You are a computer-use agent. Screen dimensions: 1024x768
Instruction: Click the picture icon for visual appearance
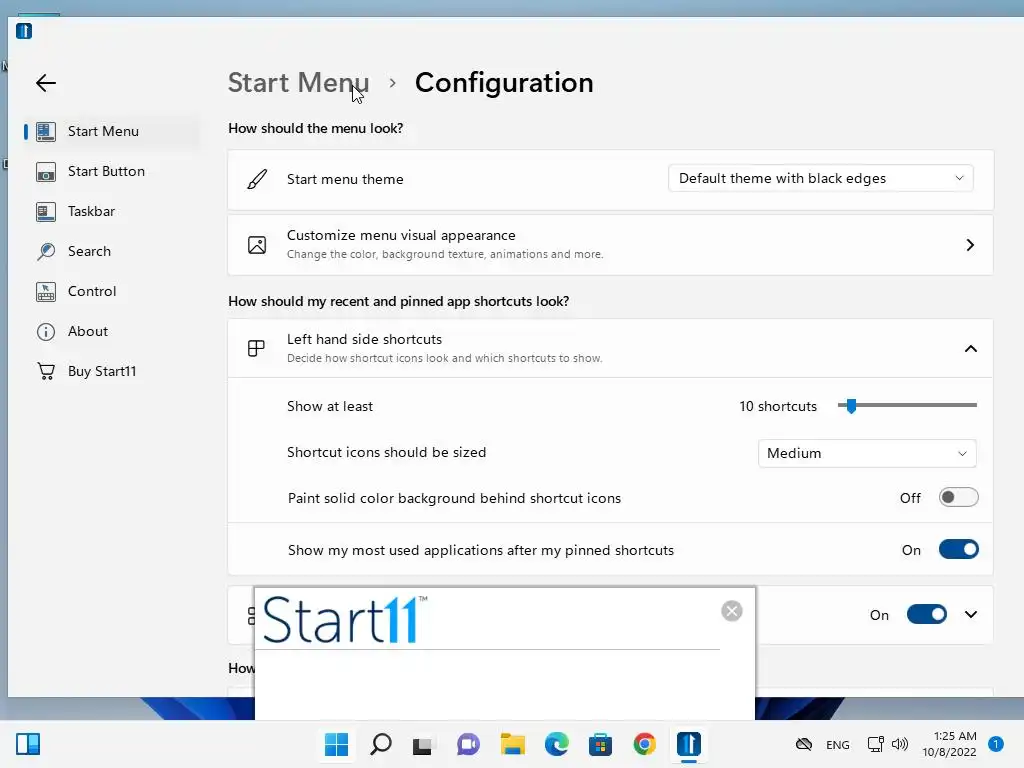click(257, 245)
